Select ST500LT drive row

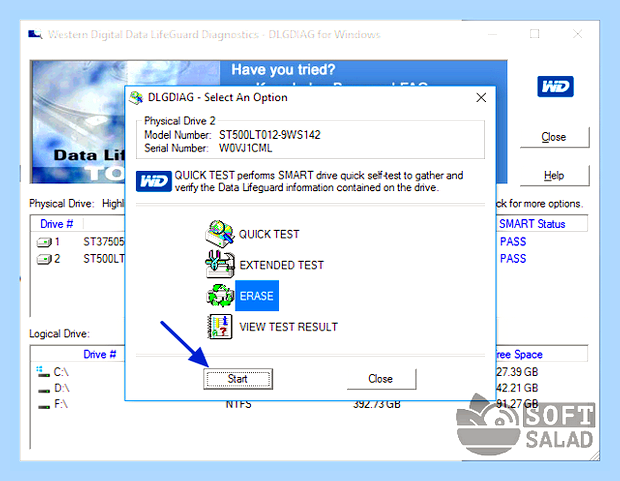point(79,259)
